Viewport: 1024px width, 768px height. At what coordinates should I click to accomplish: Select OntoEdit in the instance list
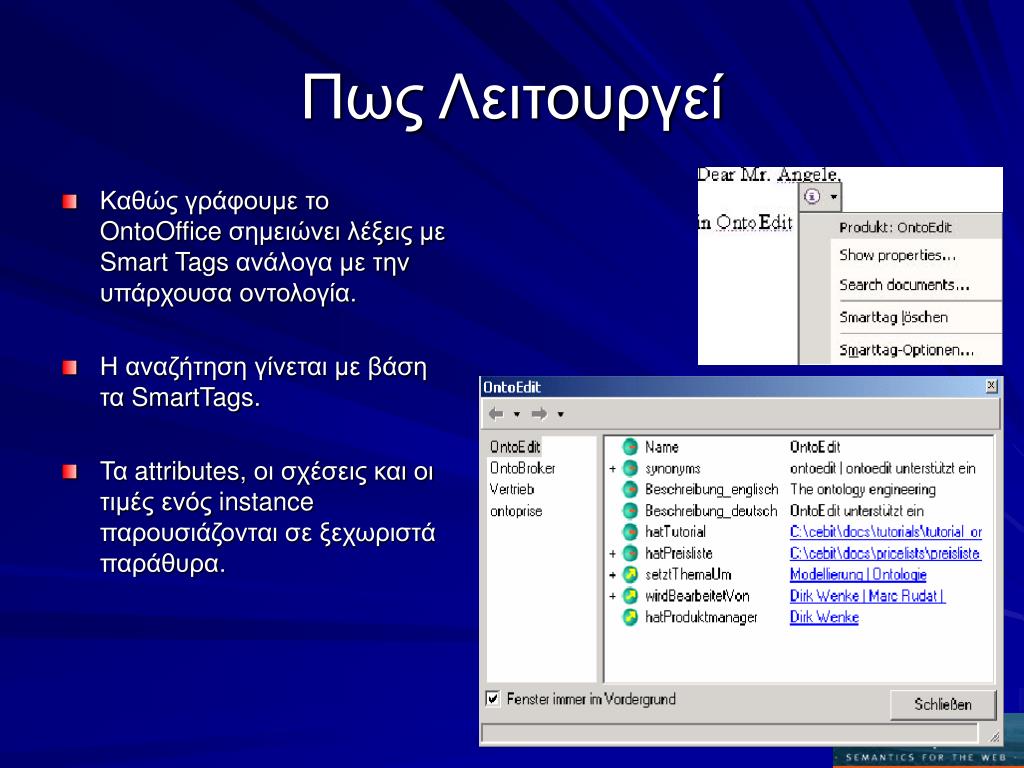tap(515, 447)
